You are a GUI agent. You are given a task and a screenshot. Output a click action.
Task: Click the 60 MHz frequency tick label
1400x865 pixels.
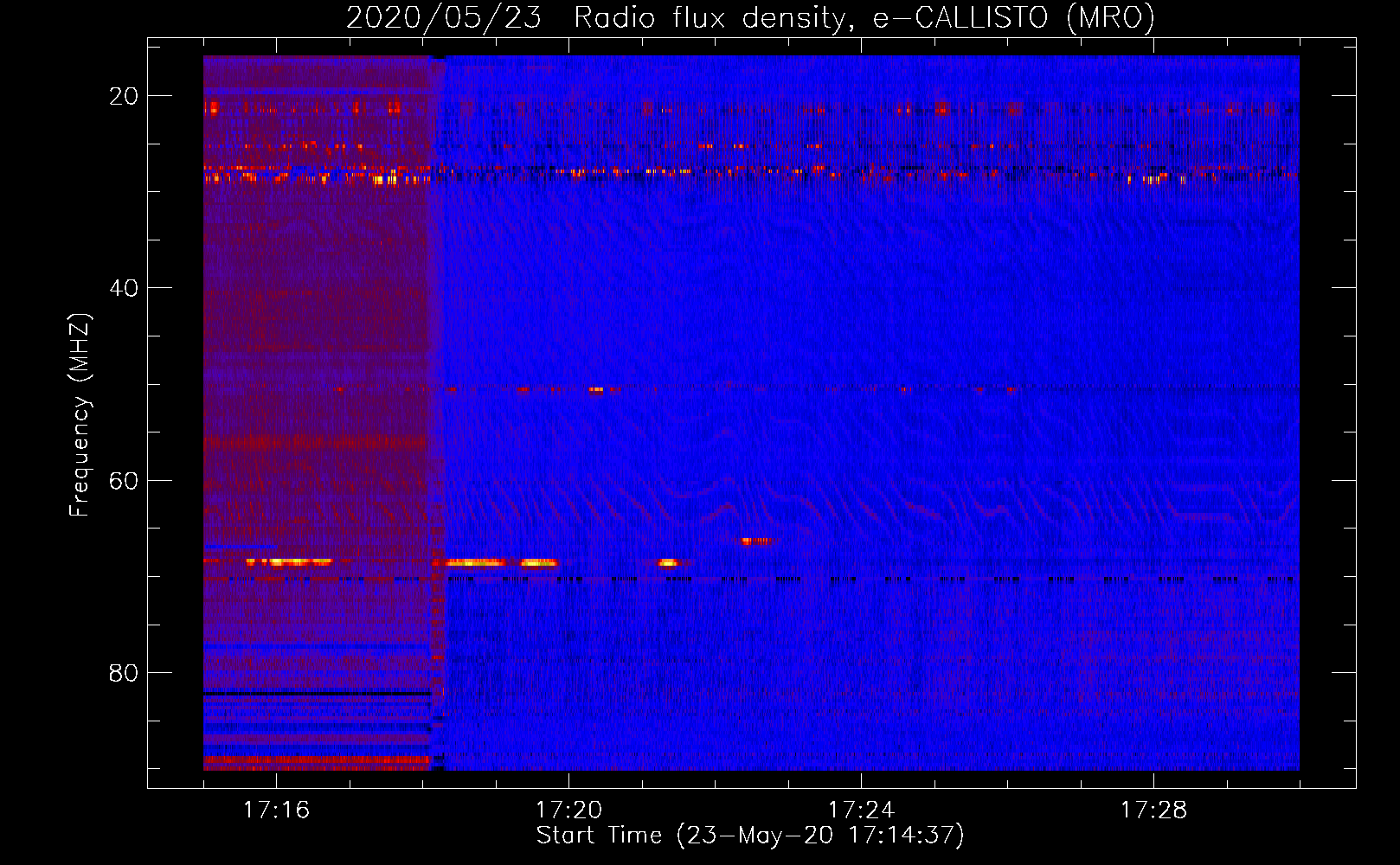click(x=124, y=480)
